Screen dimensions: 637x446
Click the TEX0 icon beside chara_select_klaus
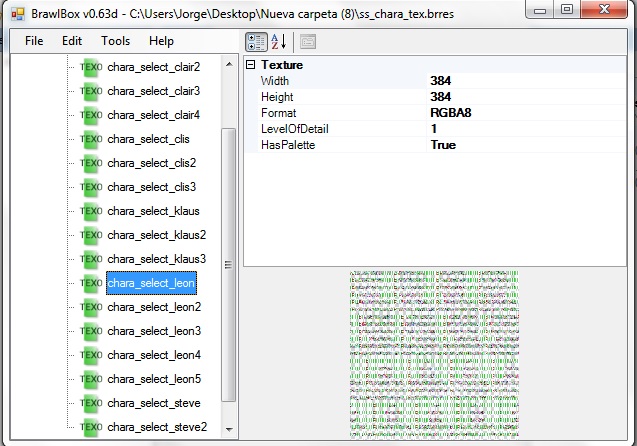point(91,211)
